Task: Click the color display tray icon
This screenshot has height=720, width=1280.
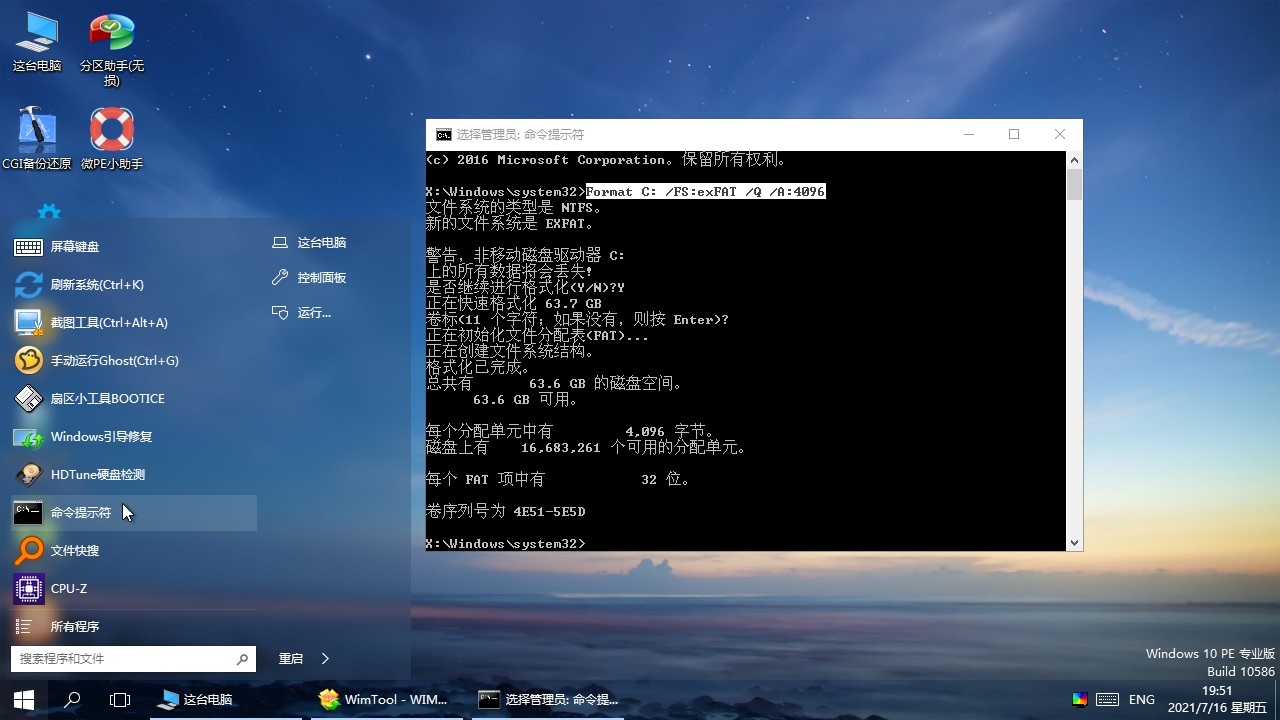Action: pyautogui.click(x=1080, y=700)
